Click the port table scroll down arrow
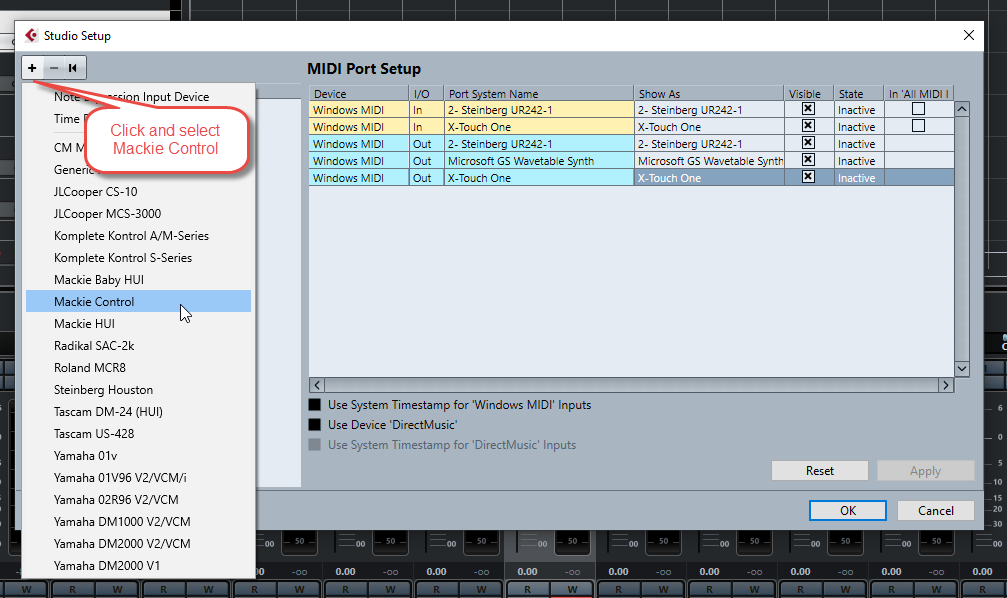1007x598 pixels. (961, 369)
